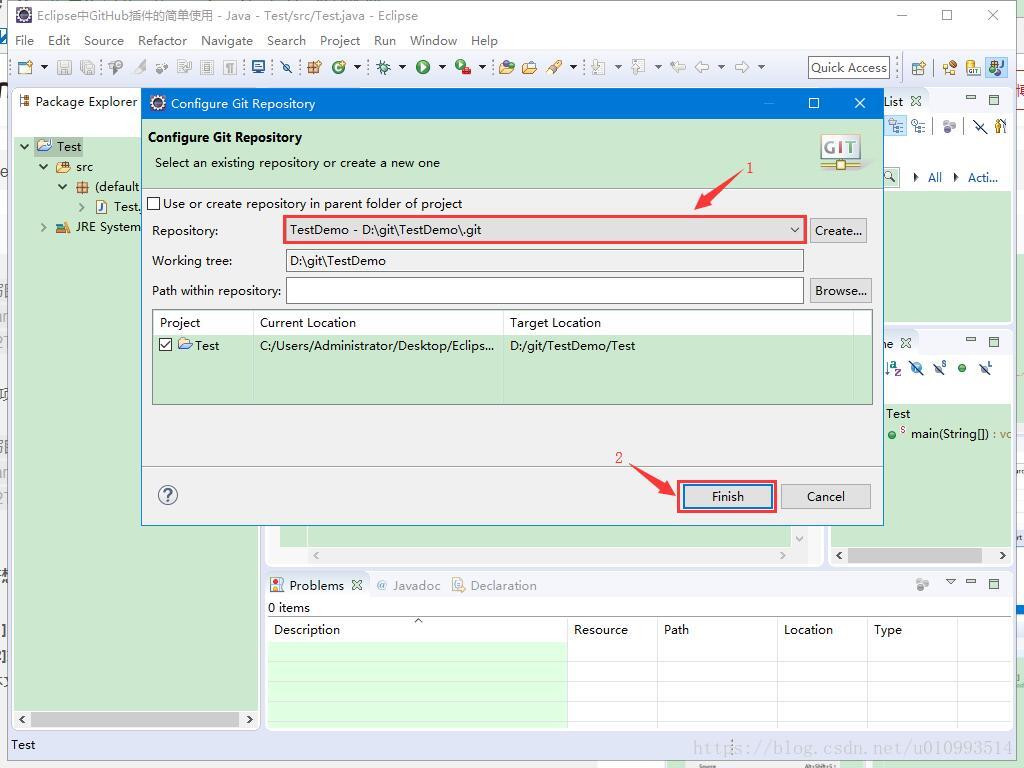Click the New file toolbar icon

point(25,67)
